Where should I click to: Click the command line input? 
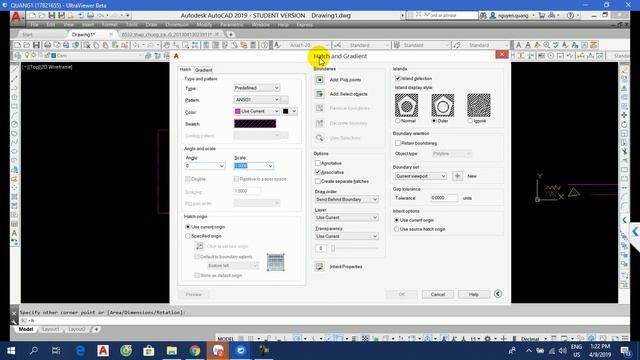click(x=318, y=321)
